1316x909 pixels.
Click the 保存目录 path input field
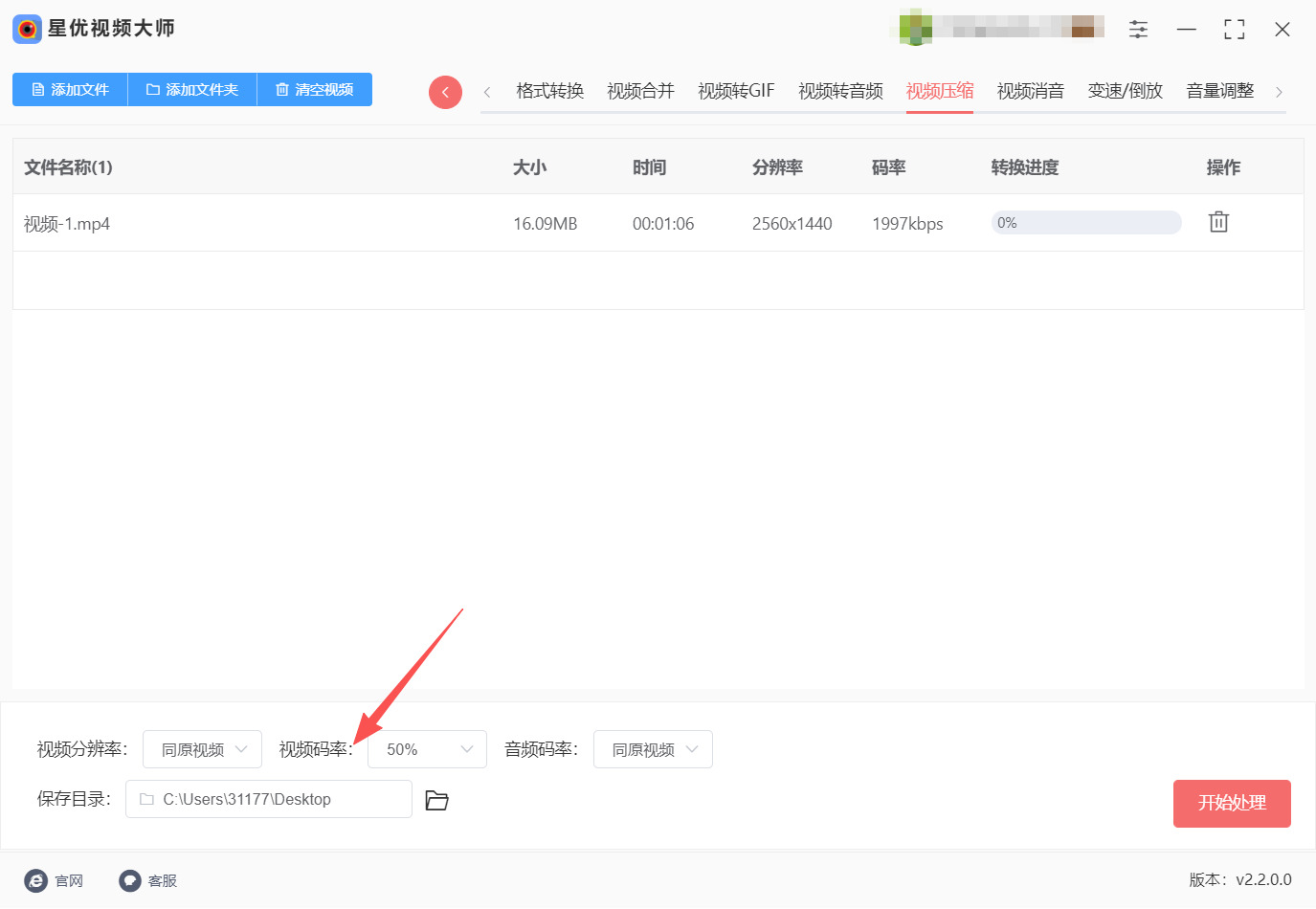[x=269, y=799]
